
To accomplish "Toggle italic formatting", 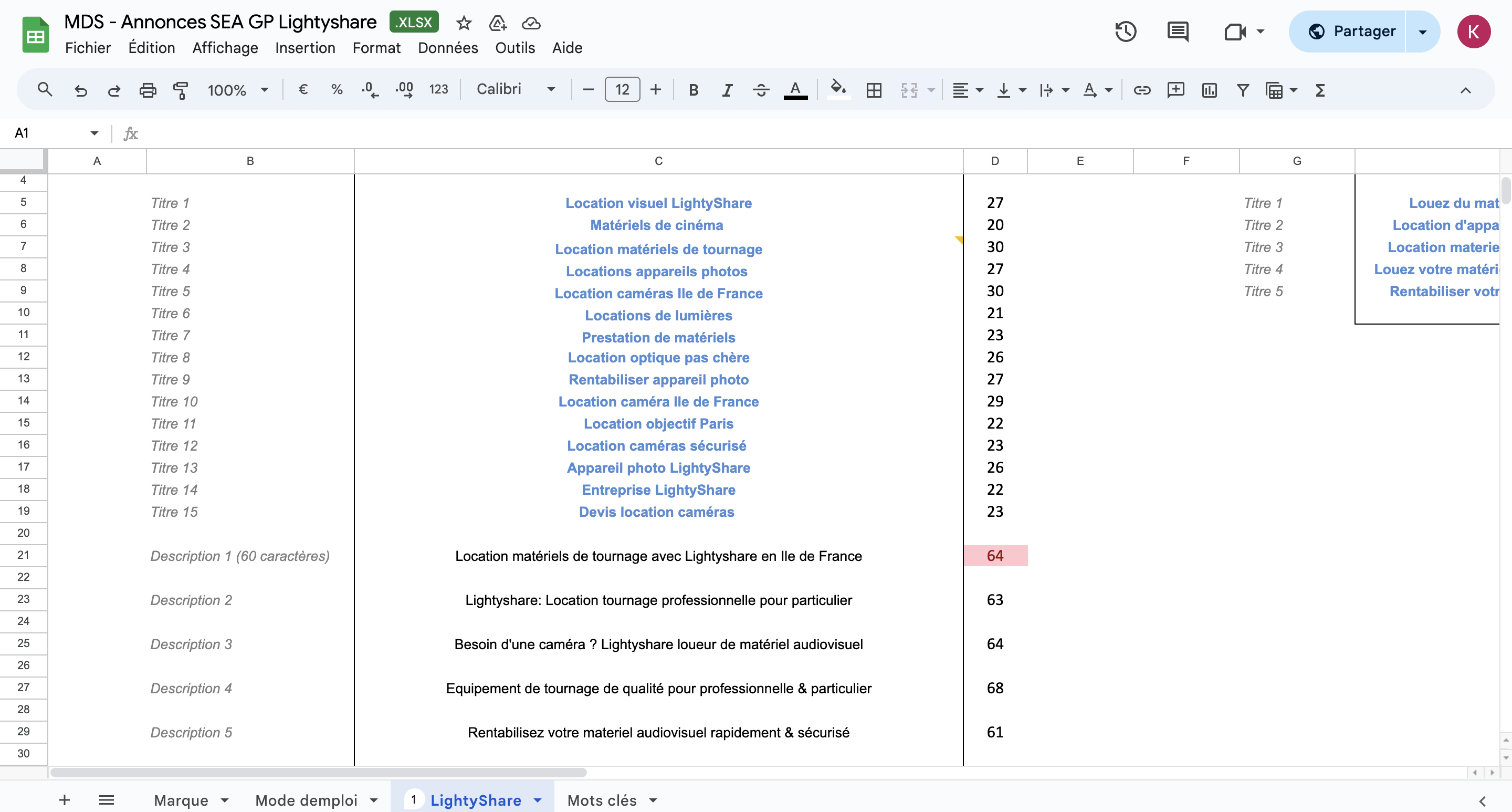I will pyautogui.click(x=727, y=90).
